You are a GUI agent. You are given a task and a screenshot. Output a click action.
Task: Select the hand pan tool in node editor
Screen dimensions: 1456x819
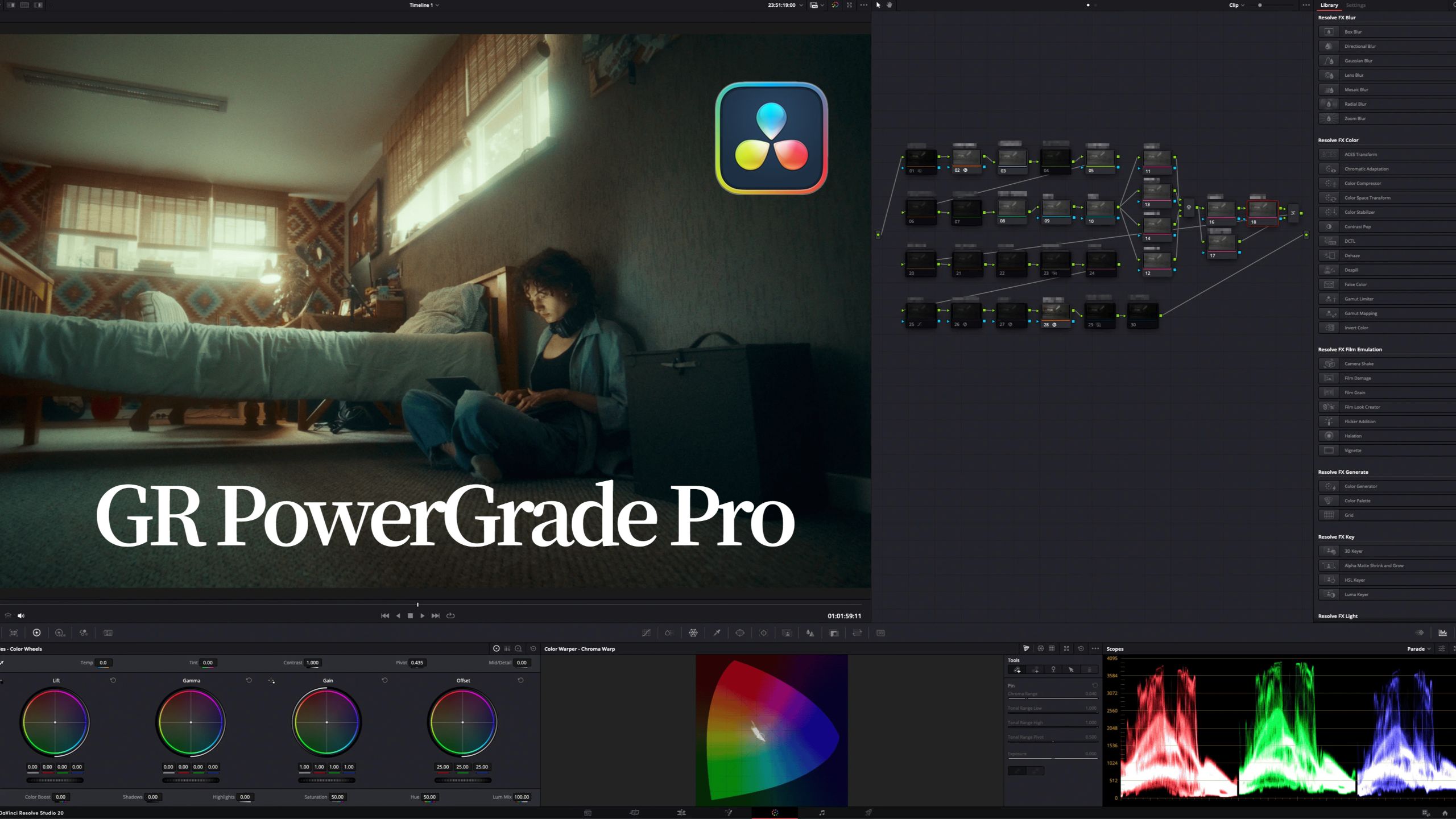click(x=890, y=5)
